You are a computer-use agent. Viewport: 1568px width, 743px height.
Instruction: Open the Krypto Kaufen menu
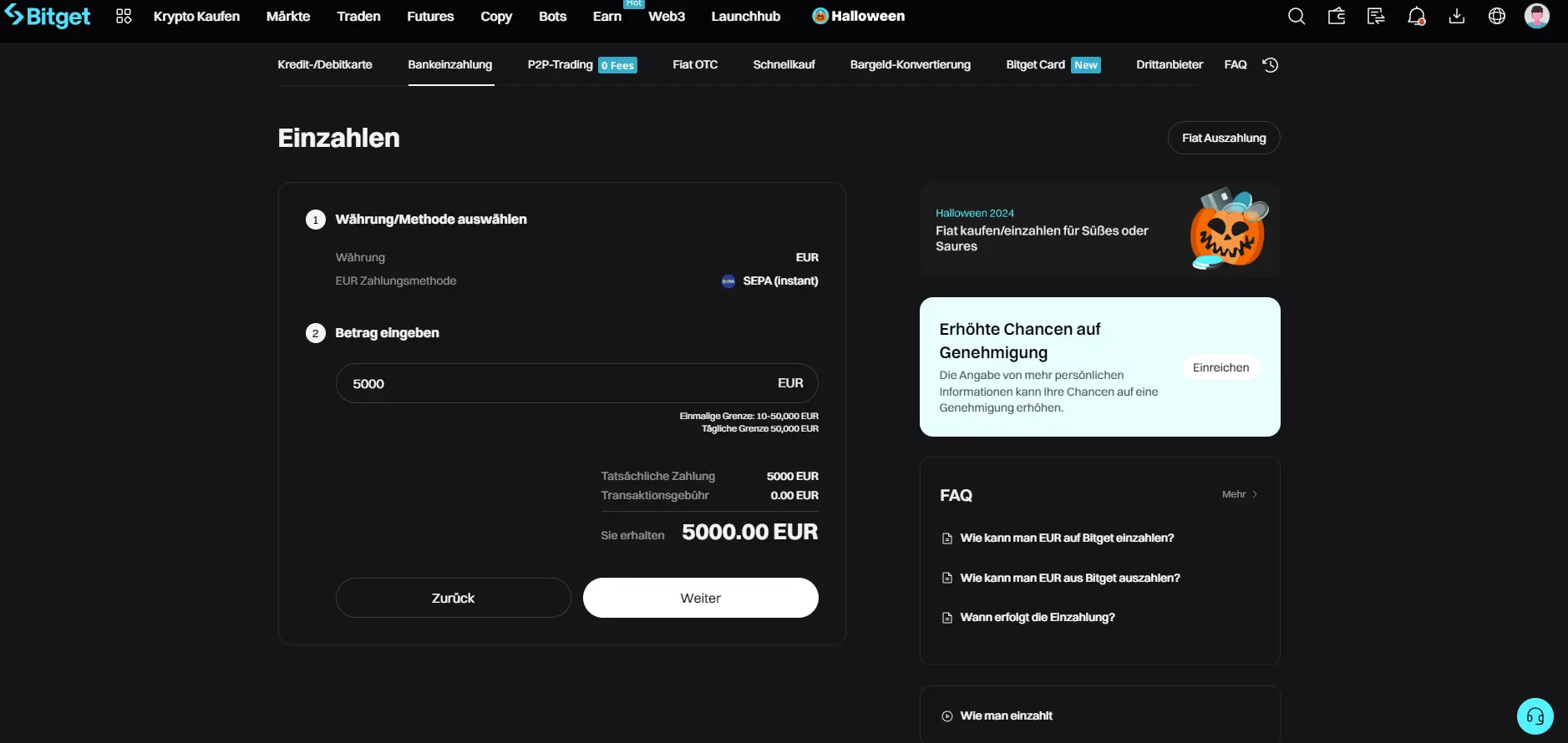[196, 16]
